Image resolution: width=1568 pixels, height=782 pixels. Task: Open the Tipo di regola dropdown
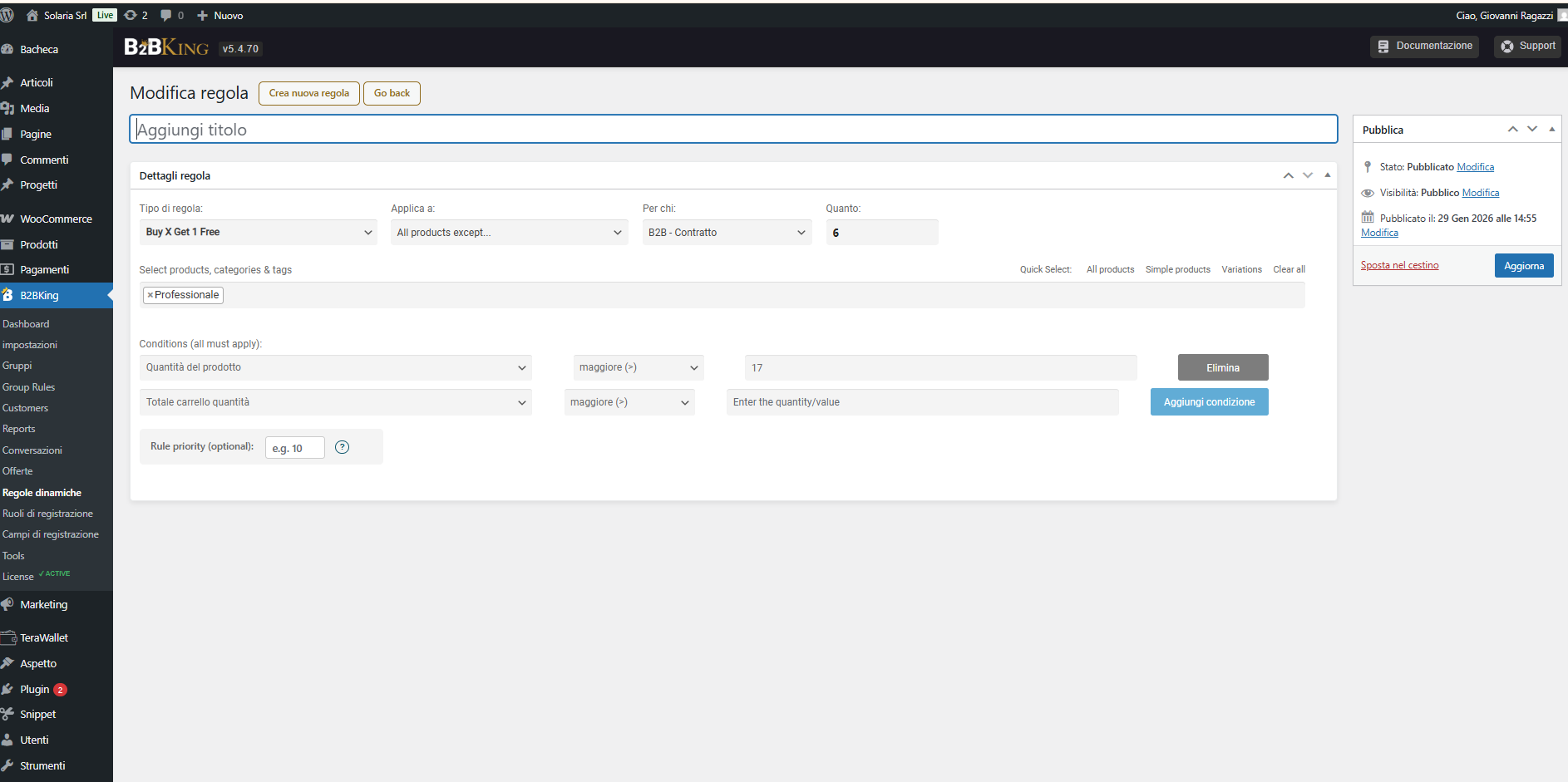(x=258, y=233)
